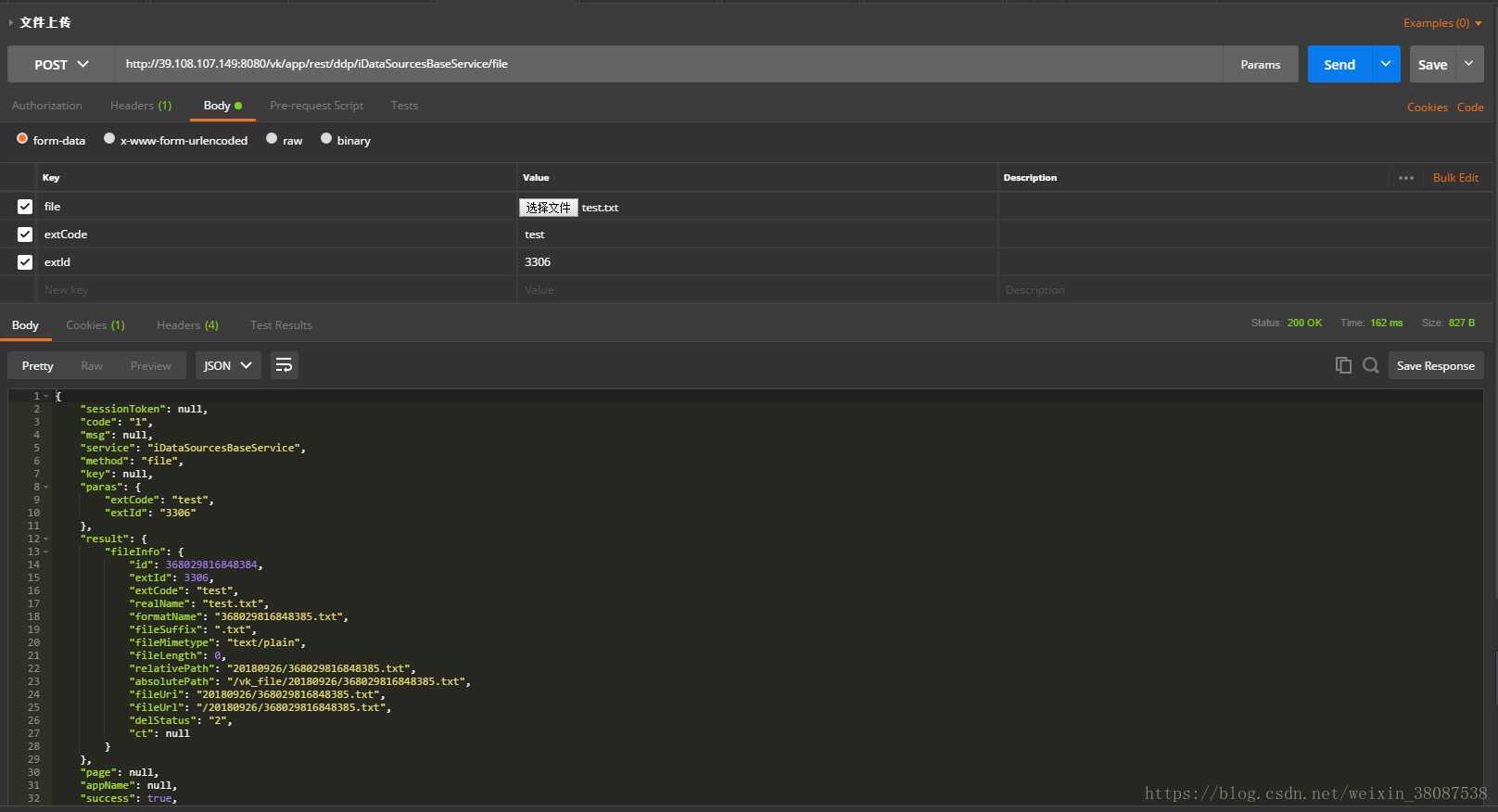Screen dimensions: 1498x812
Task: Select binary body type
Action: [326, 139]
